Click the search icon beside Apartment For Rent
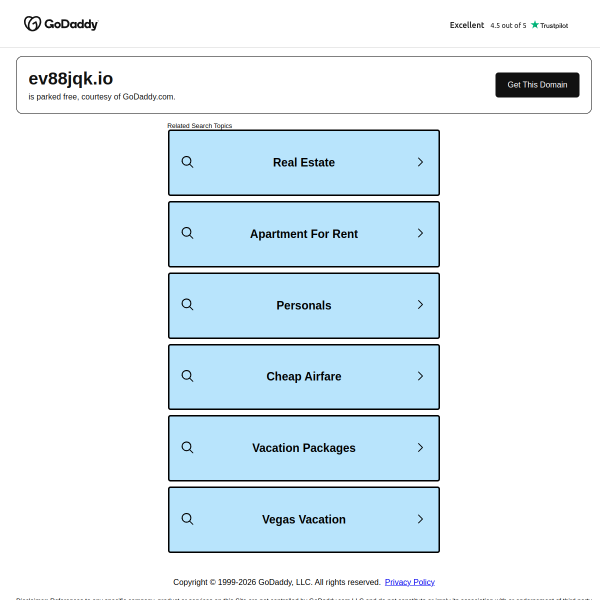 187,233
